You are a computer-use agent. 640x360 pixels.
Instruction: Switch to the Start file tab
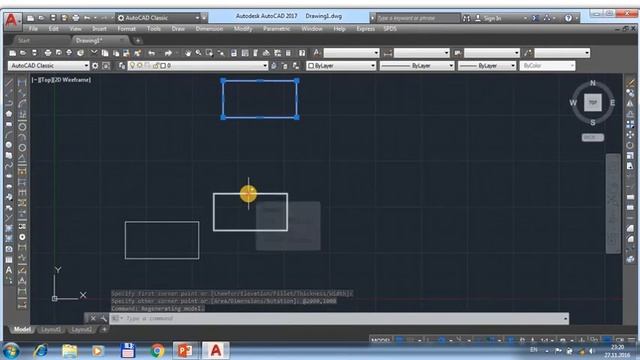[24, 40]
